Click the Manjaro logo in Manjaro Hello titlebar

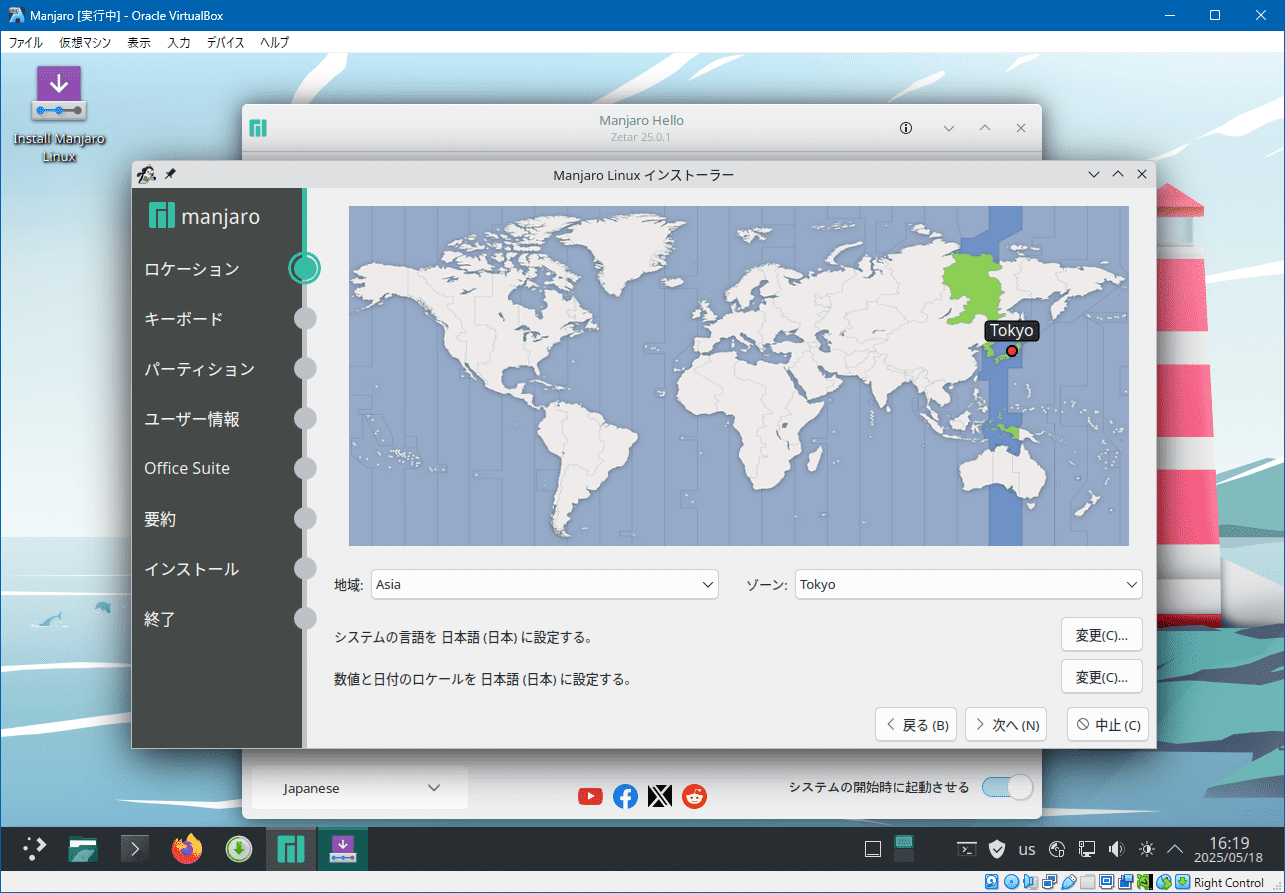(258, 128)
